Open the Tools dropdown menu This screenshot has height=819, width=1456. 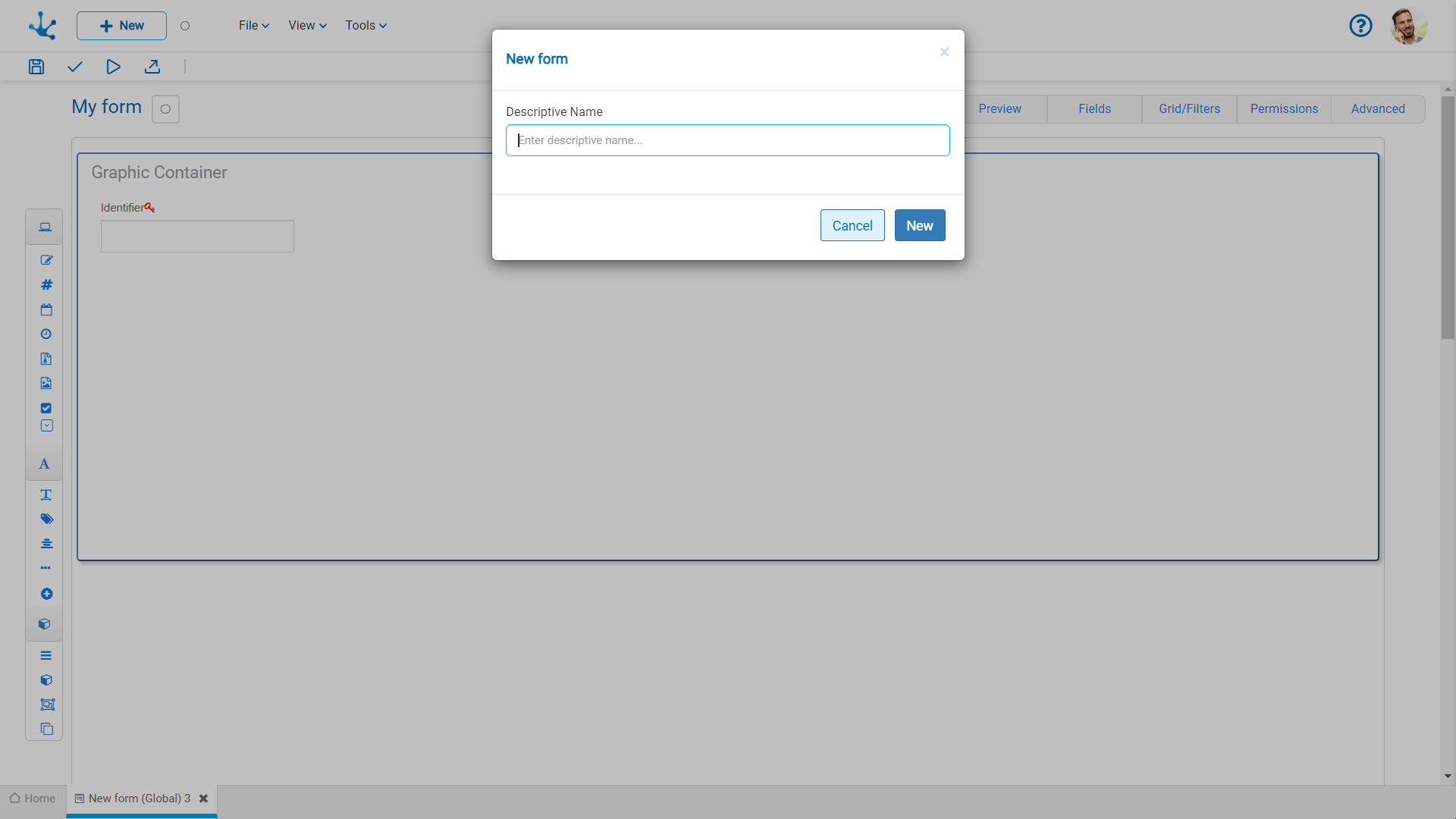point(366,26)
